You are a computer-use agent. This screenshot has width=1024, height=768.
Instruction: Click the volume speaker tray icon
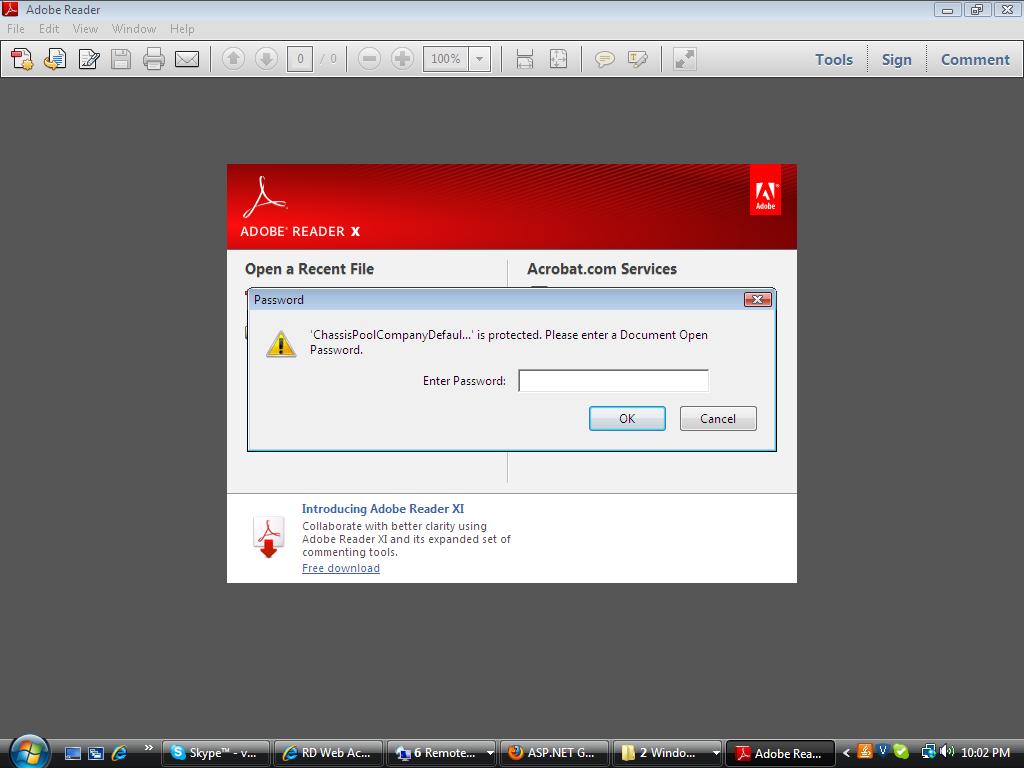click(947, 752)
